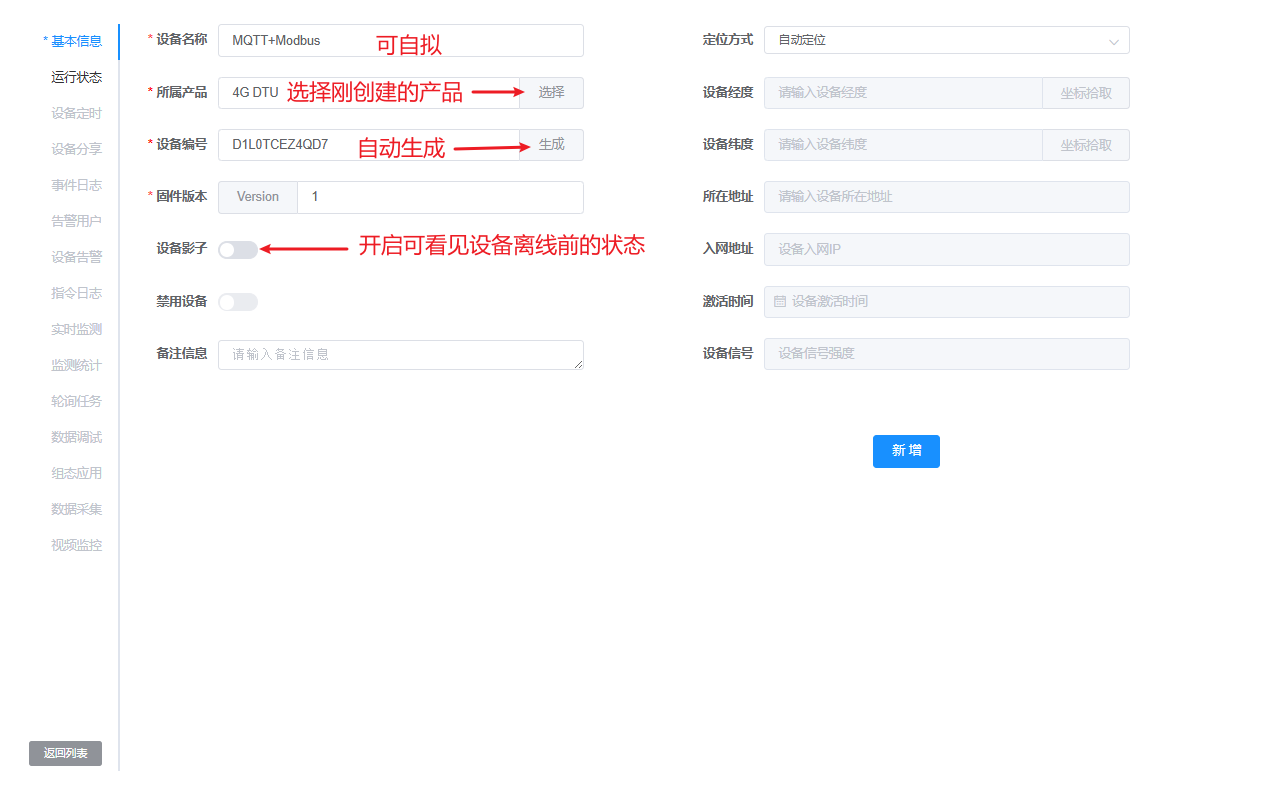Viewport: 1266px width, 804px height.
Task: Click the 设备名称 input field
Action: 400,41
